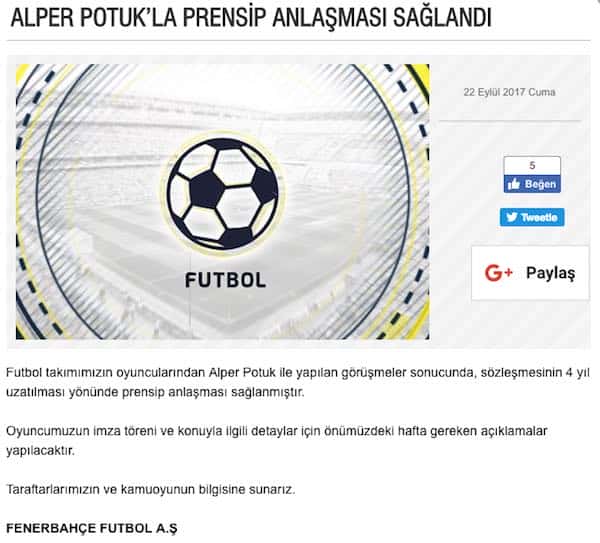The image size is (600, 543).
Task: Click the first paragraph mentioning Alper Potuk
Action: click(x=298, y=382)
